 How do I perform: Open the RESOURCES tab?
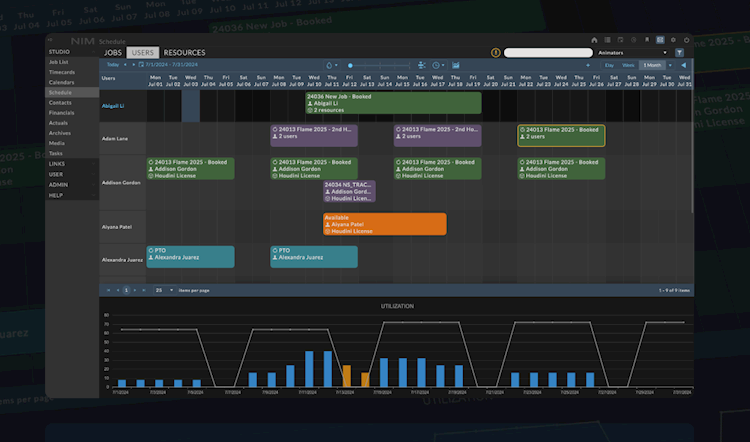(184, 53)
